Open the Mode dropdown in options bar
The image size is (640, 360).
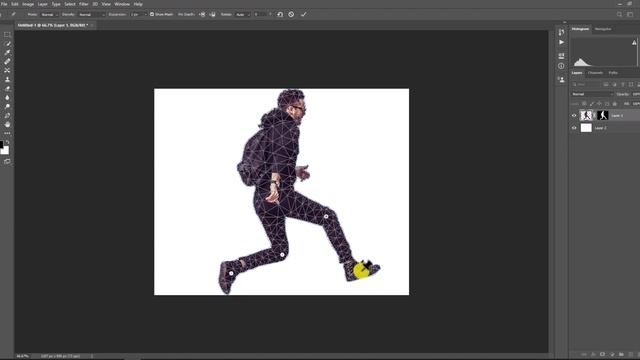(49, 14)
